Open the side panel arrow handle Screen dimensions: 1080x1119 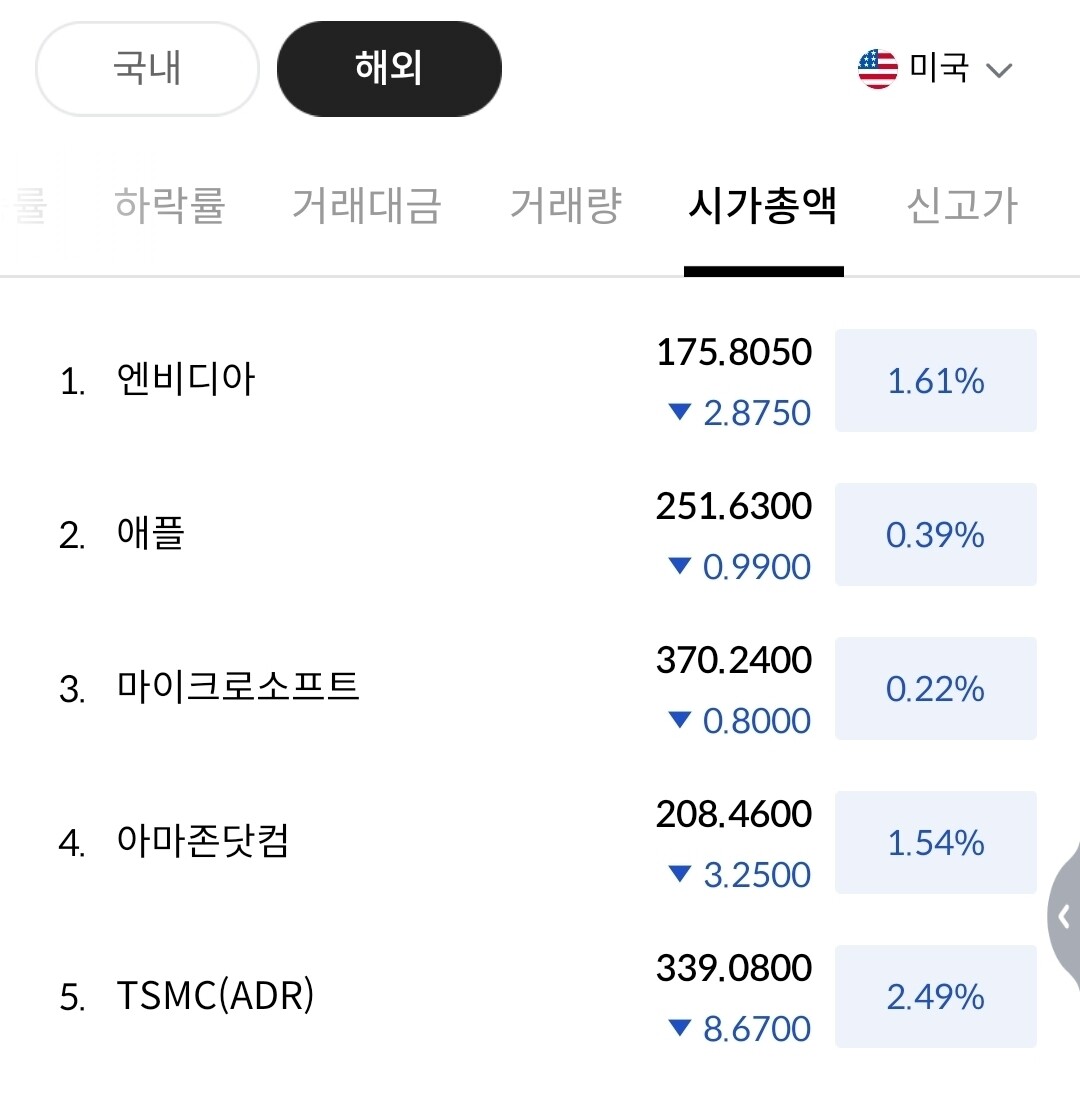[1064, 915]
